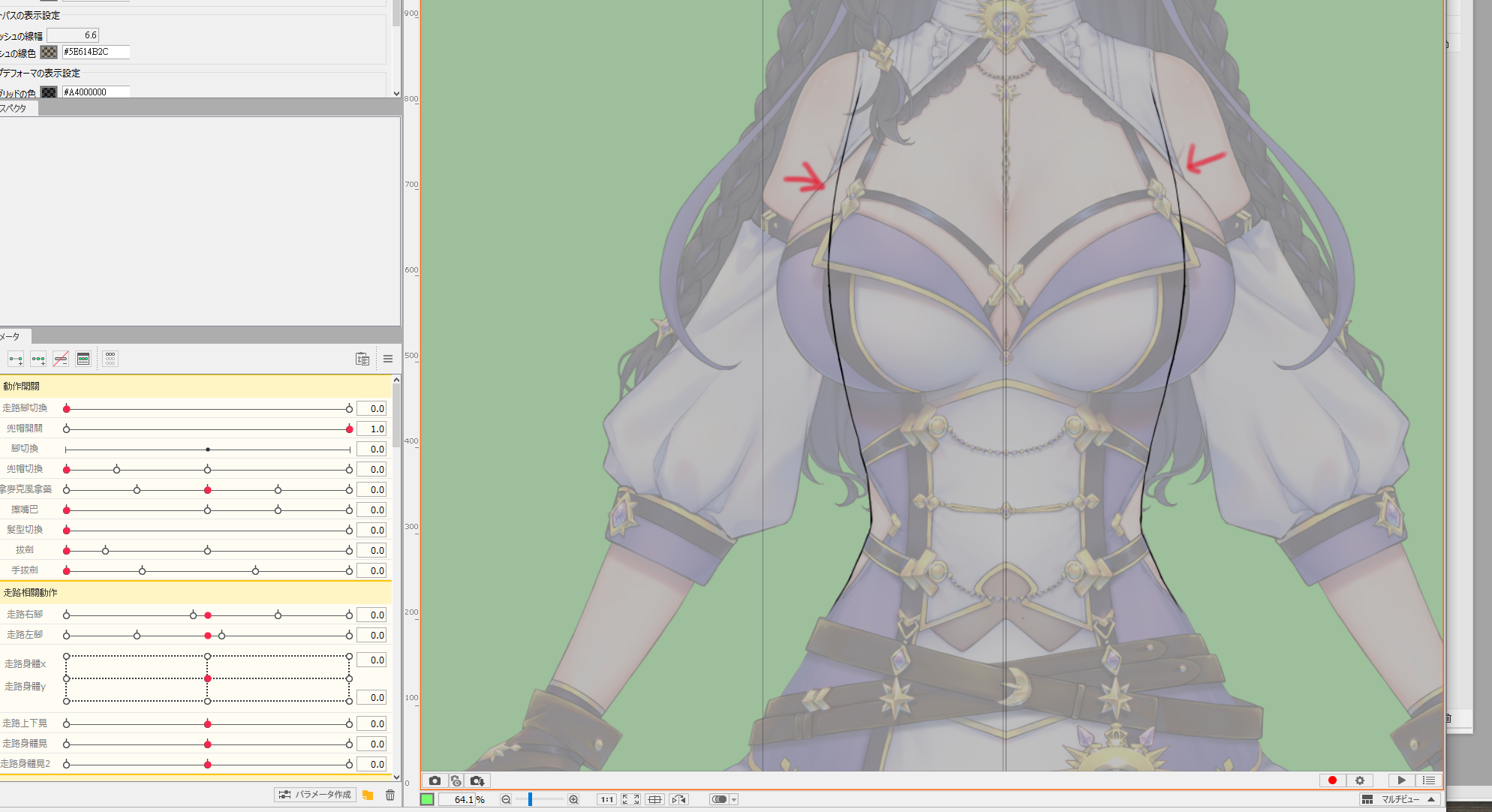Click the fourth key of 拿麥克風拿藥 slider
The width and height of the screenshot is (1492, 812).
(x=278, y=490)
